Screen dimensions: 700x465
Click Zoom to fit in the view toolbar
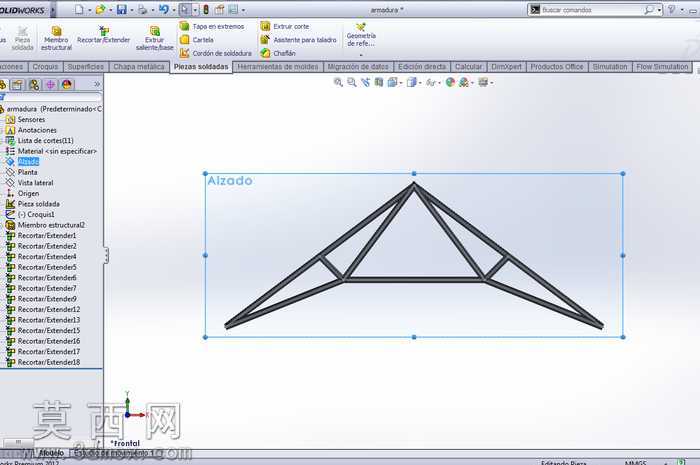click(338, 82)
